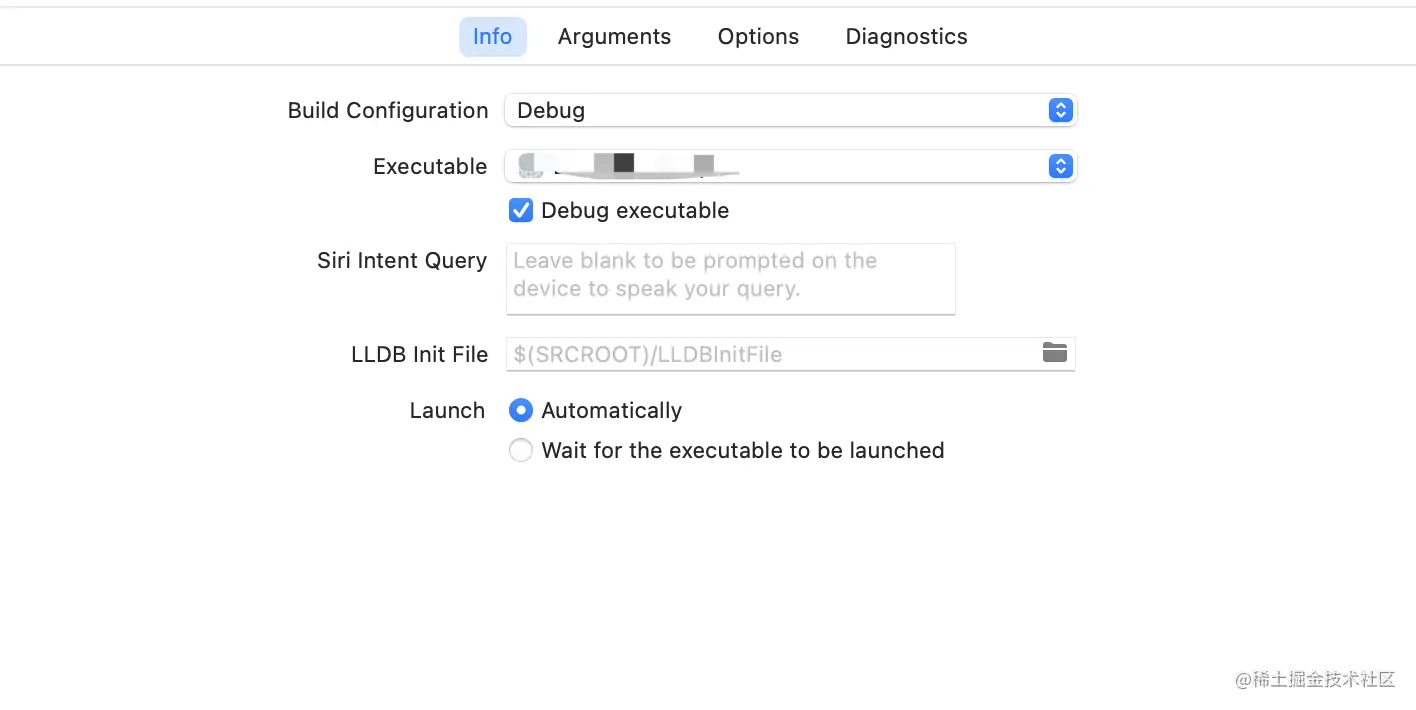Choose the Wait for executable radio button

(521, 451)
